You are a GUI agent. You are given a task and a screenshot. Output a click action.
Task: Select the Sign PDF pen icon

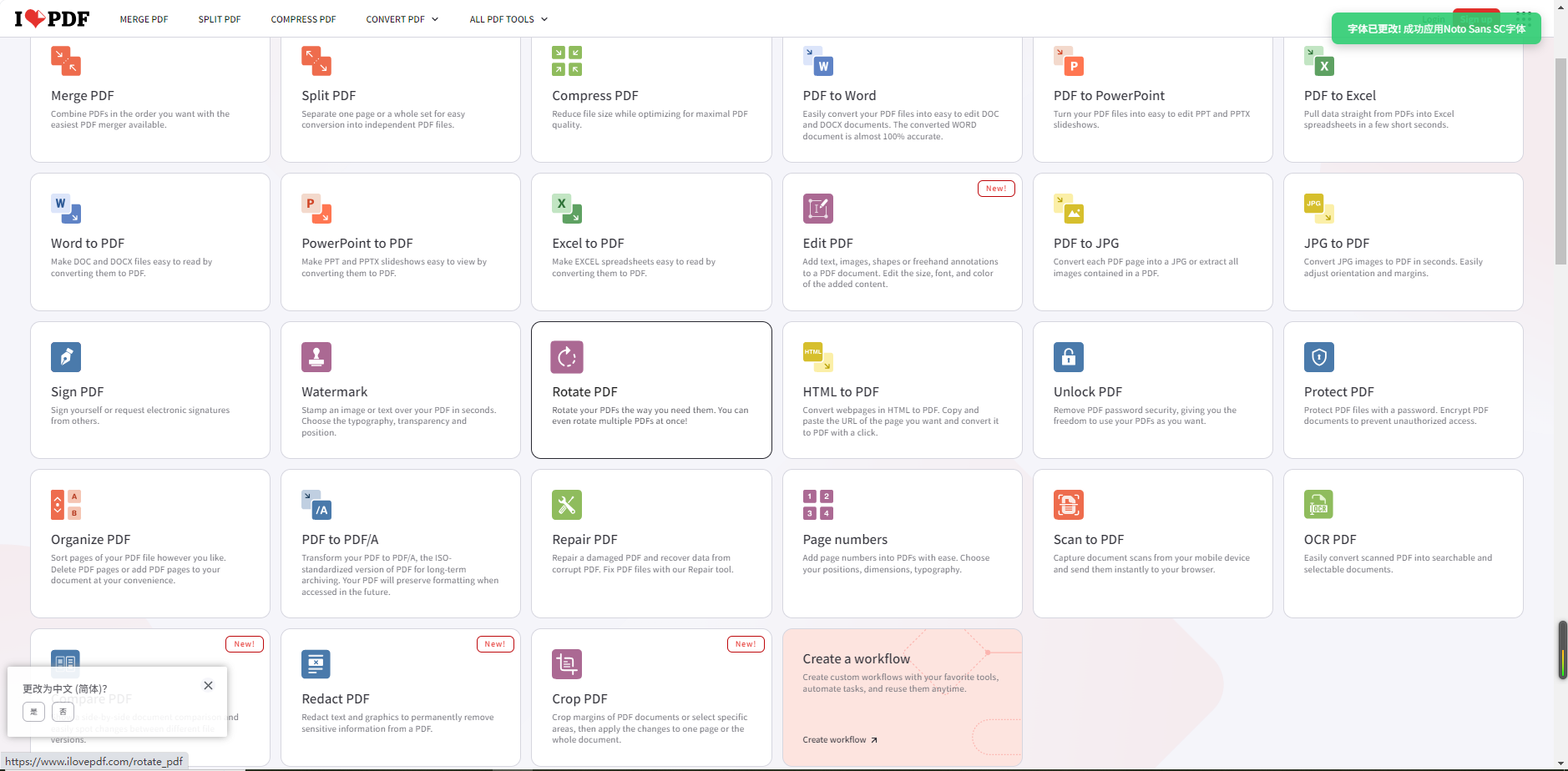[x=66, y=357]
